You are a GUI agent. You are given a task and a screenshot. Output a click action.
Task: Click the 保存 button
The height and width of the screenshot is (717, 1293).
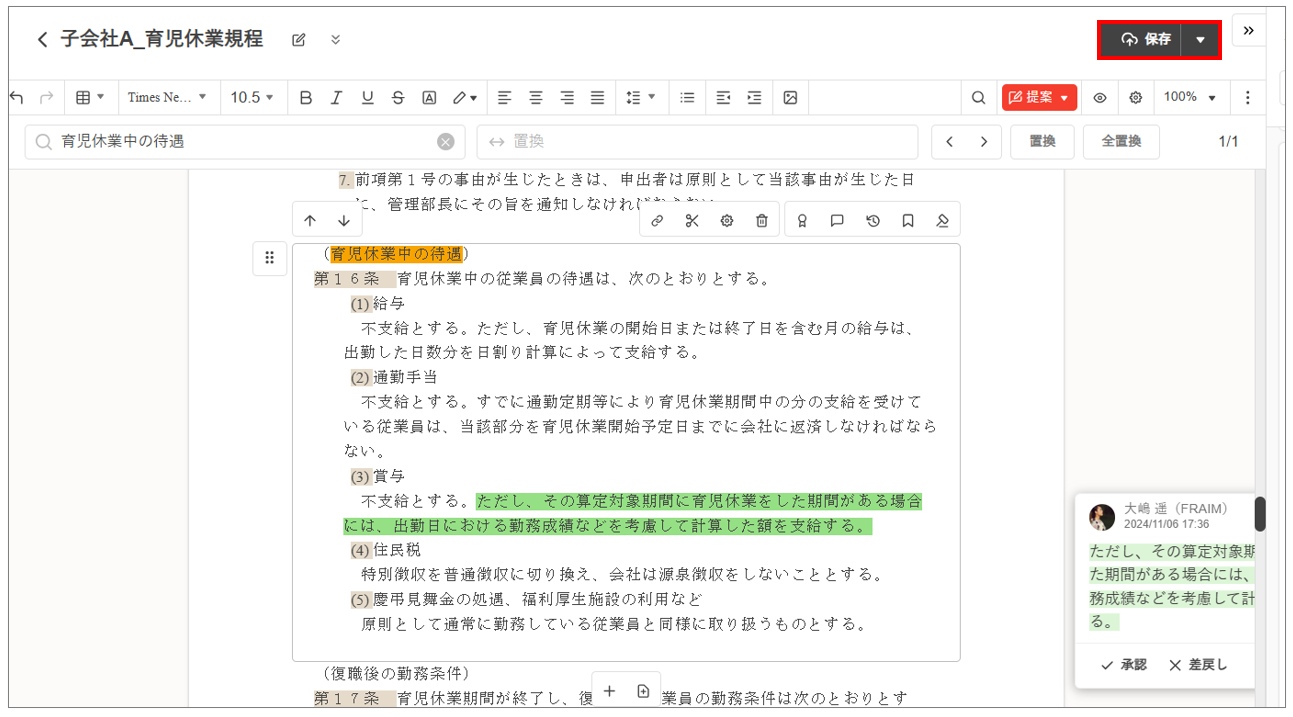coord(1146,39)
